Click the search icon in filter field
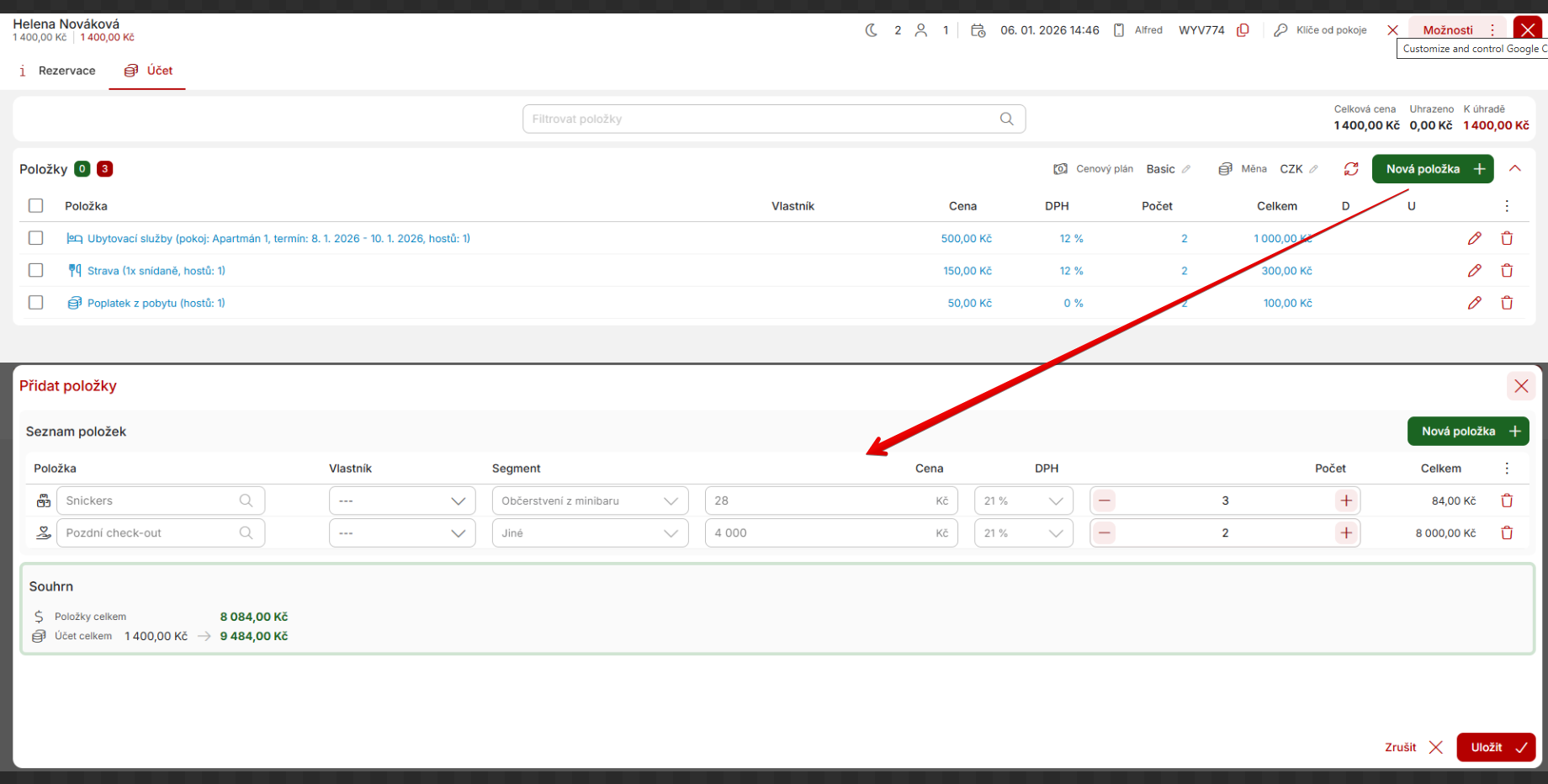The width and height of the screenshot is (1548, 784). pyautogui.click(x=1006, y=119)
